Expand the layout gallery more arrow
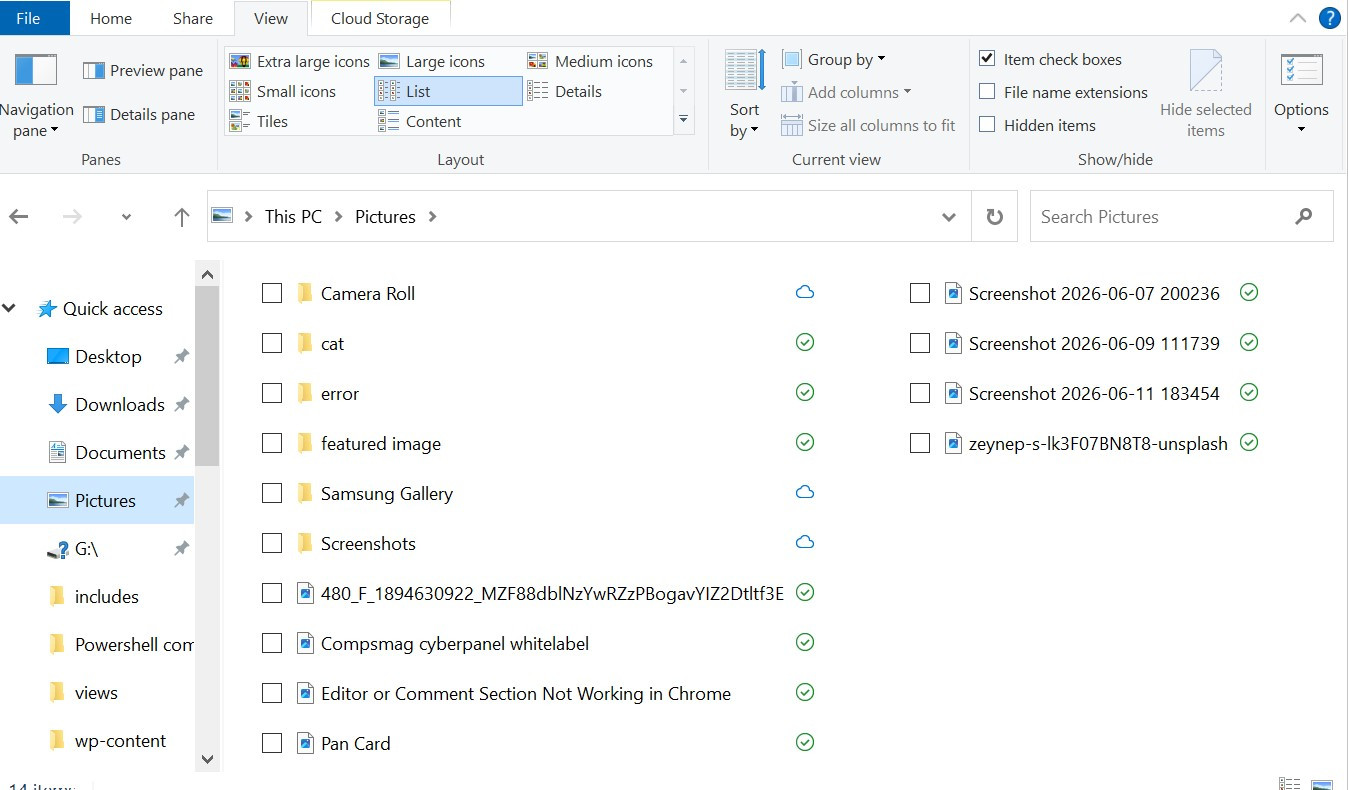Viewport: 1348px width, 790px height. (684, 120)
